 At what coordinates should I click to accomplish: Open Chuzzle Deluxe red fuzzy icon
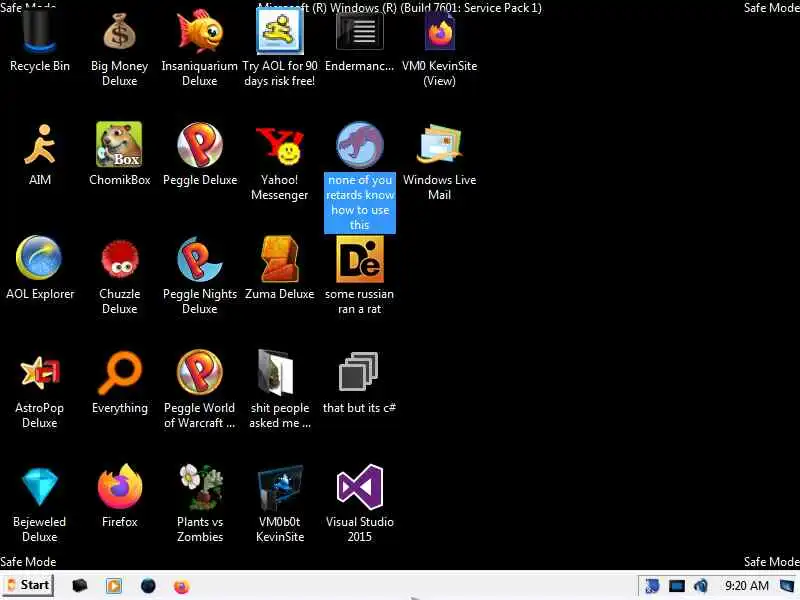point(119,259)
